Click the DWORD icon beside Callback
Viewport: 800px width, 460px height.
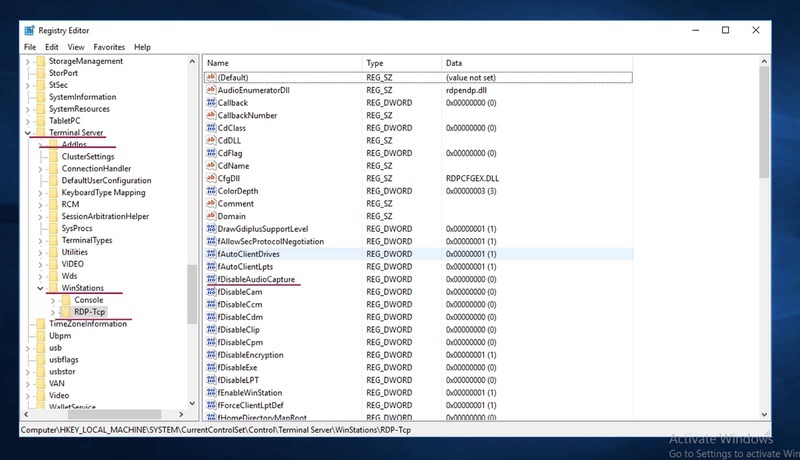coord(211,103)
